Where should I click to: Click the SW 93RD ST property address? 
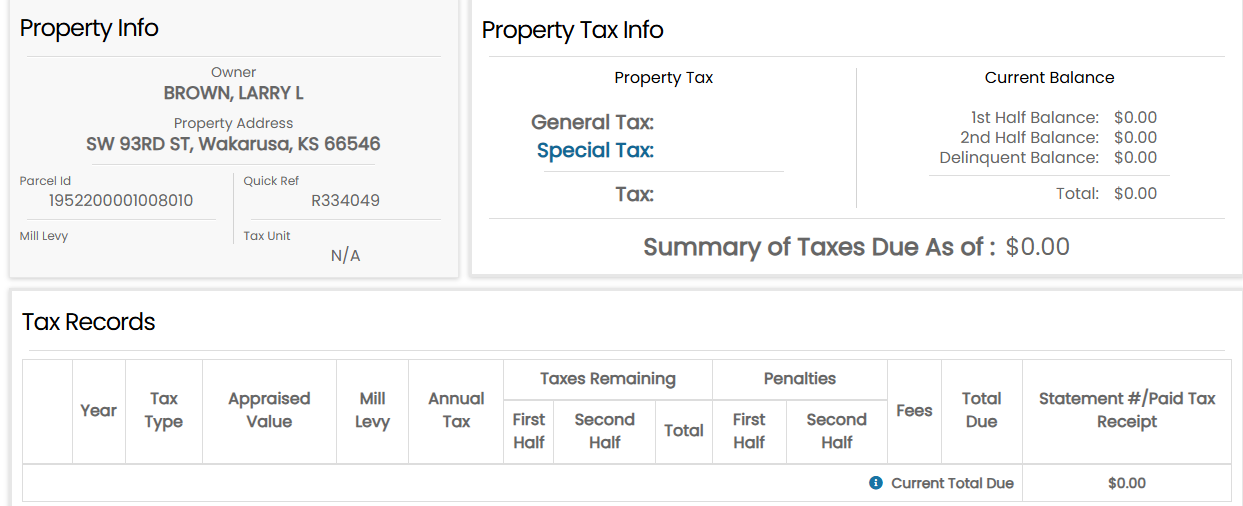[233, 144]
